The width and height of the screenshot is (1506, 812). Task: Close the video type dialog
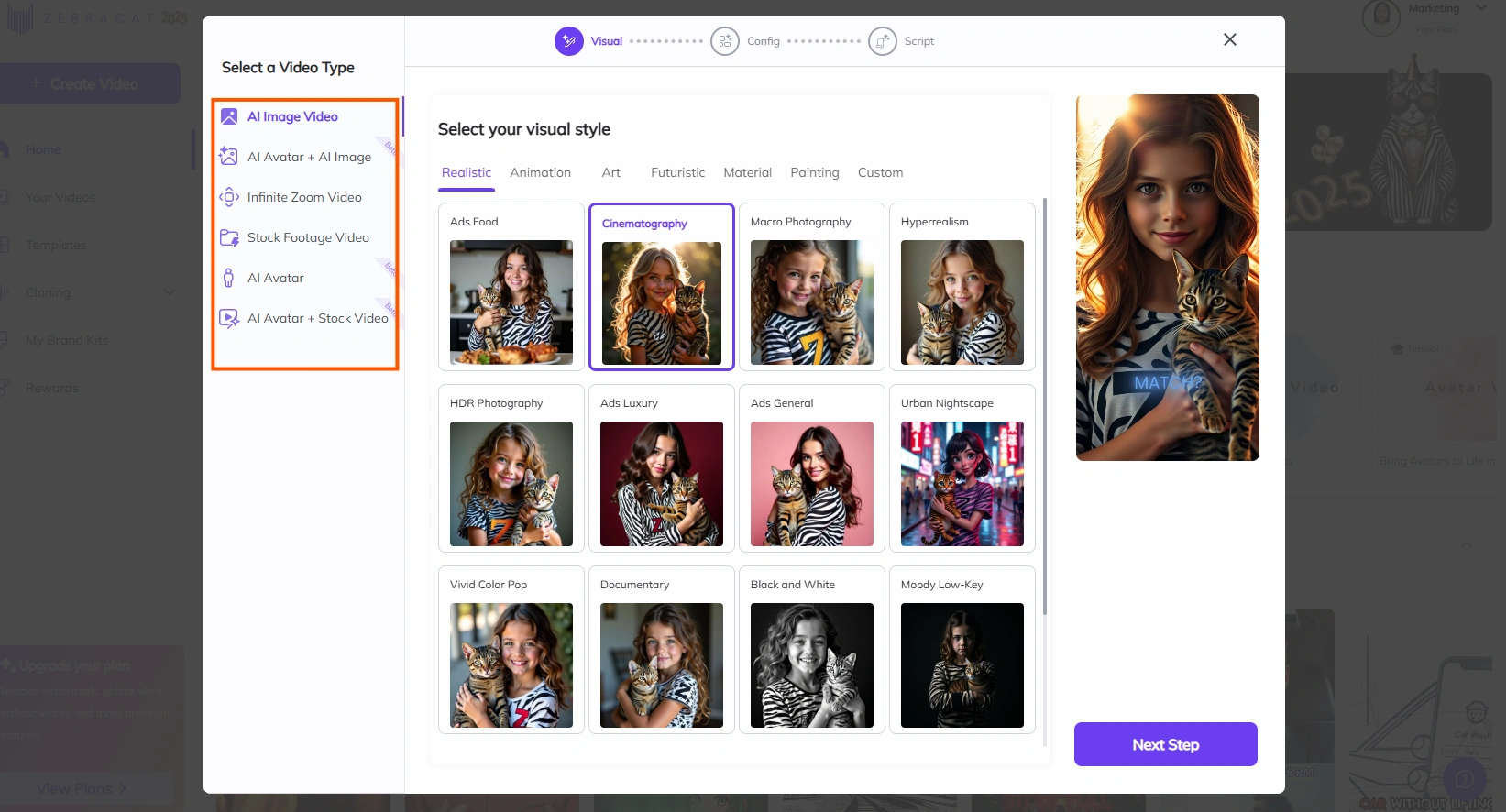pos(1230,39)
